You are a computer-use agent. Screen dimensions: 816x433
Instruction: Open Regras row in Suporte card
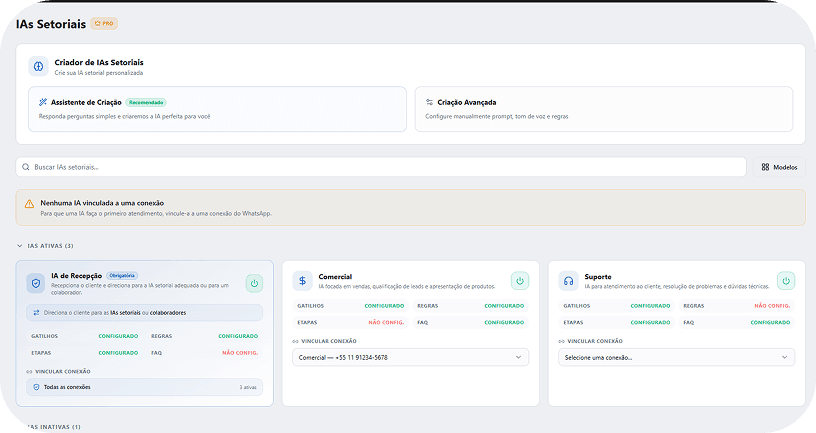[736, 306]
